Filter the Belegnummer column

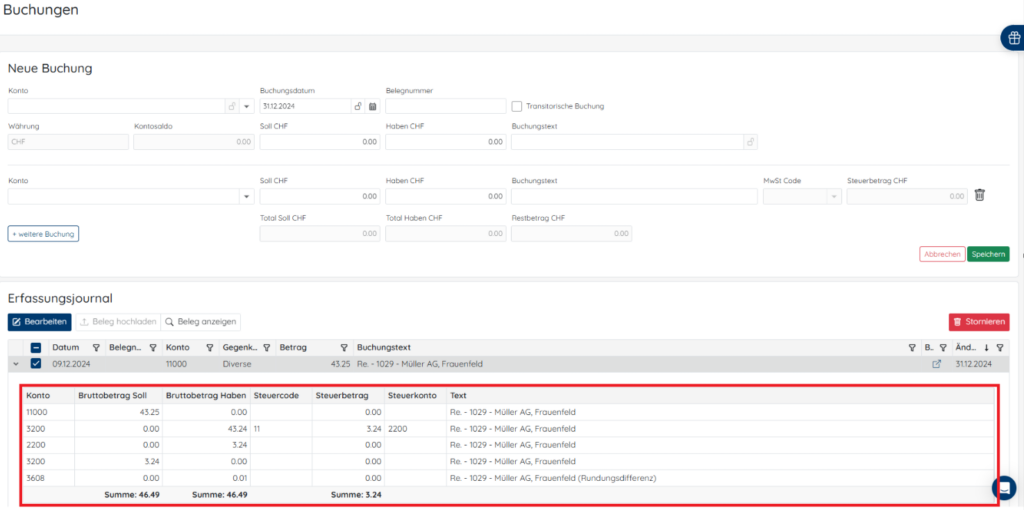153,347
